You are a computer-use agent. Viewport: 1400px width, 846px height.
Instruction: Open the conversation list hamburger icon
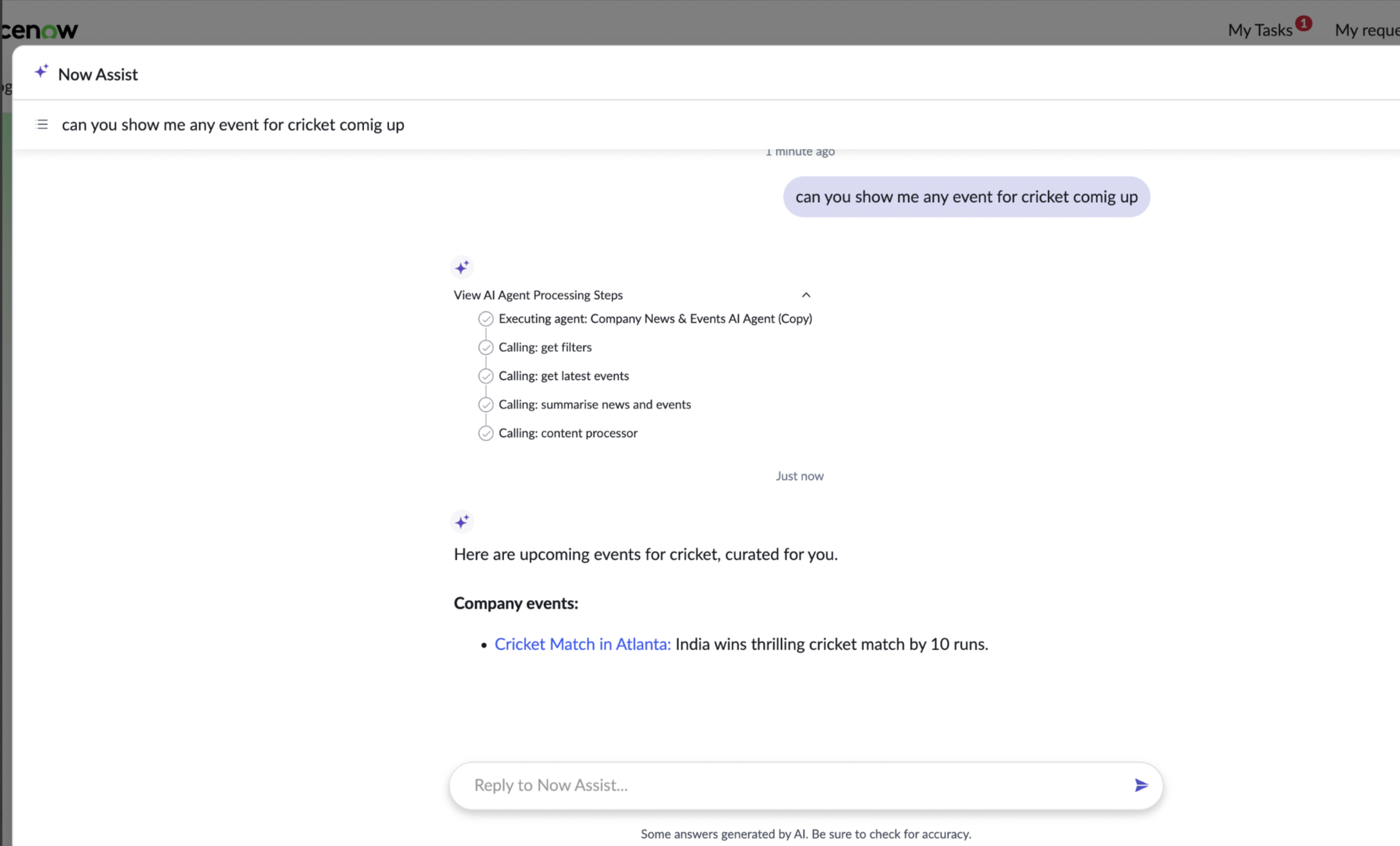coord(42,125)
